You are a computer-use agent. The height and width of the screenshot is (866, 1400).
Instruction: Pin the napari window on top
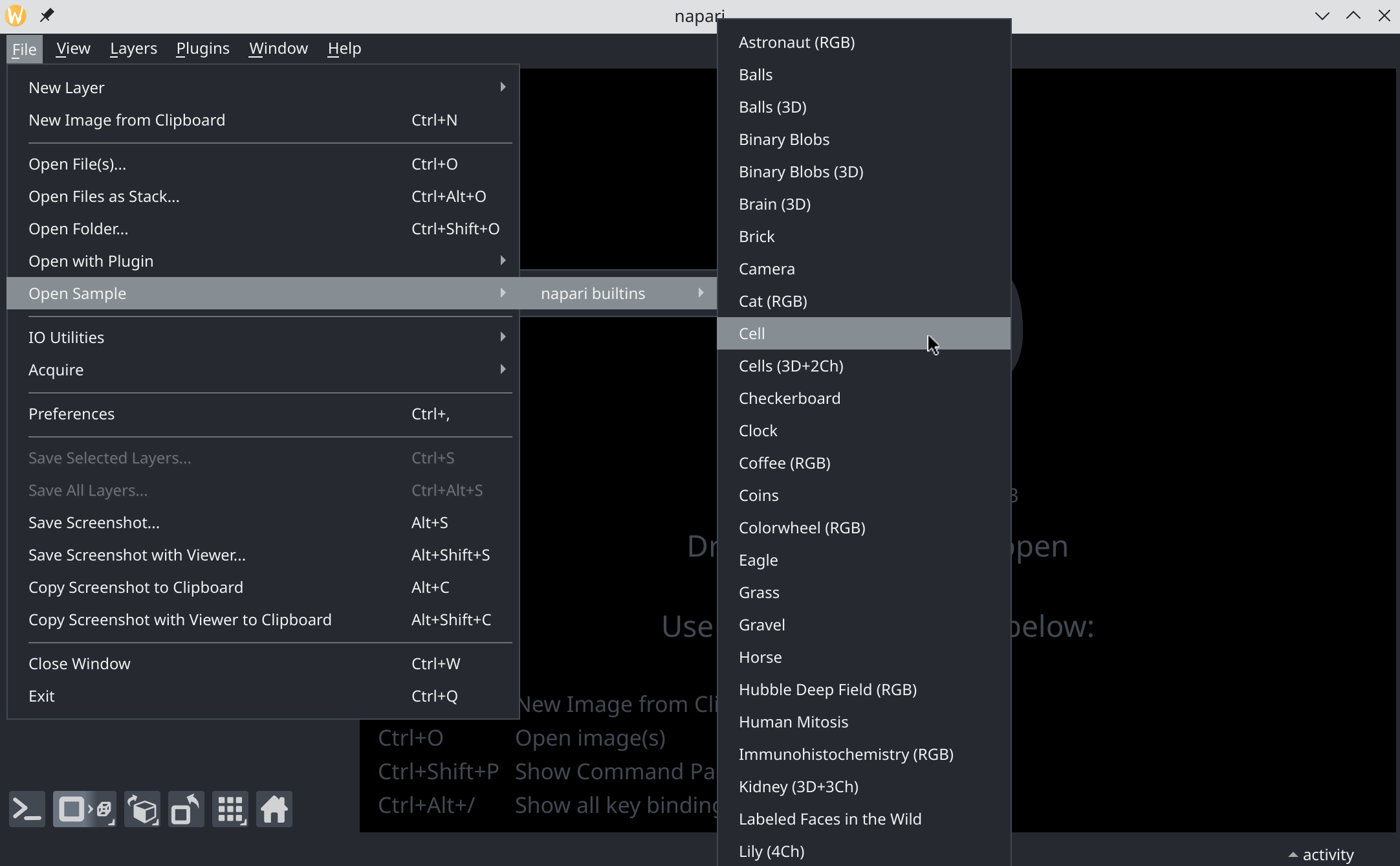click(47, 15)
